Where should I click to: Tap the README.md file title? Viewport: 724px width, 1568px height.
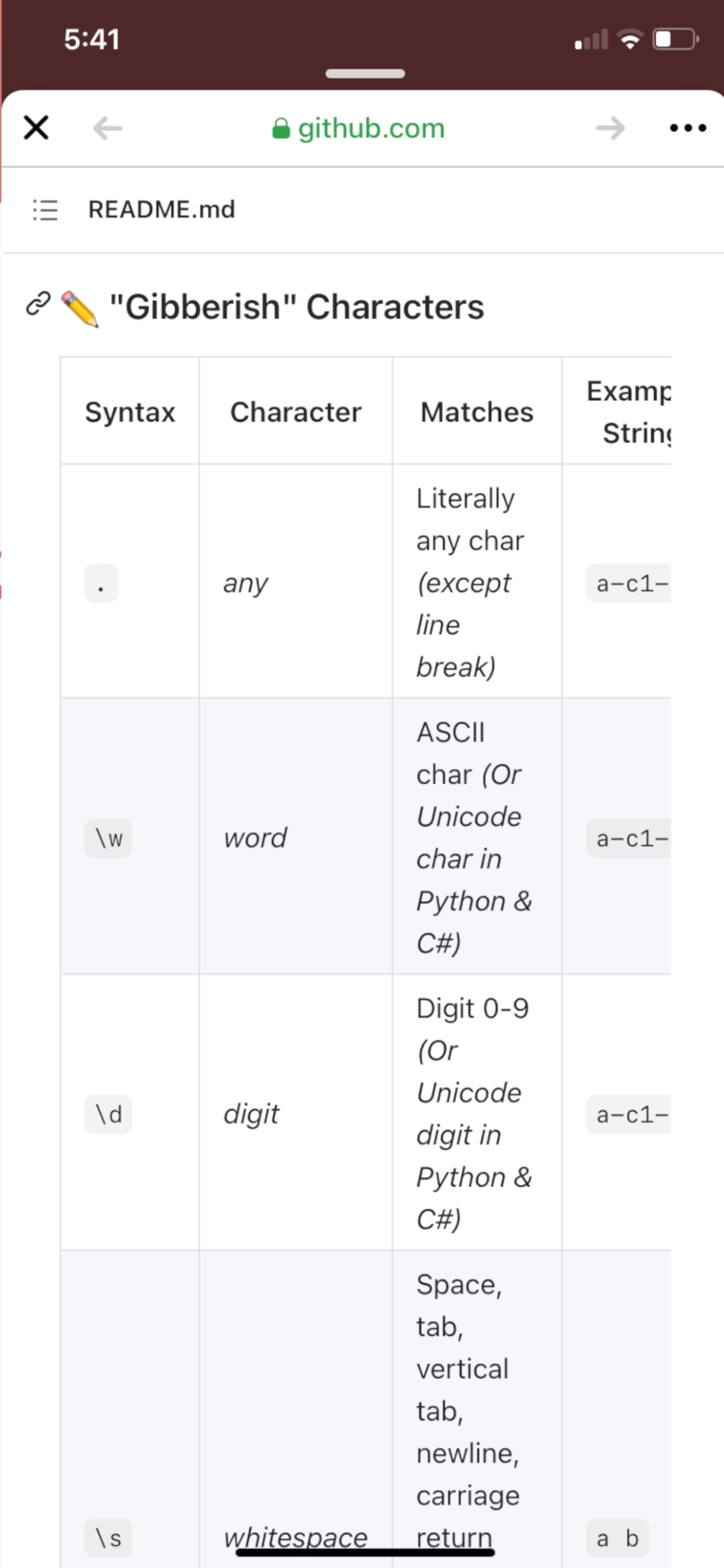click(161, 209)
